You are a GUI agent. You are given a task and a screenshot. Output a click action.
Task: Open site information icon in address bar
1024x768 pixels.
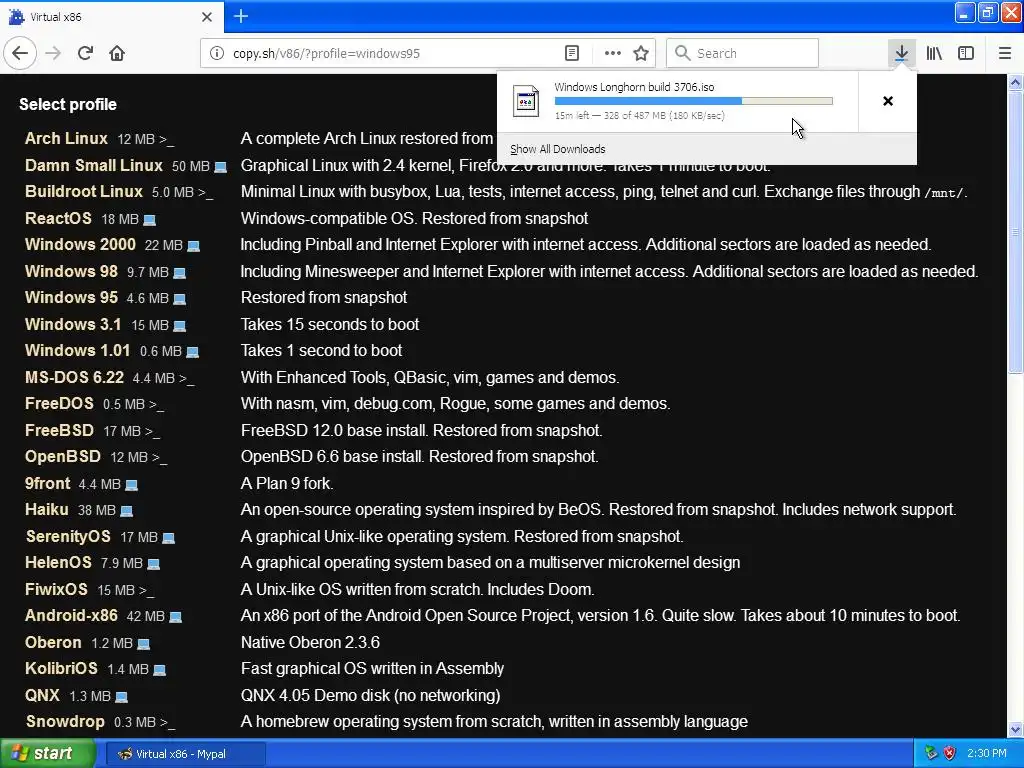(217, 54)
